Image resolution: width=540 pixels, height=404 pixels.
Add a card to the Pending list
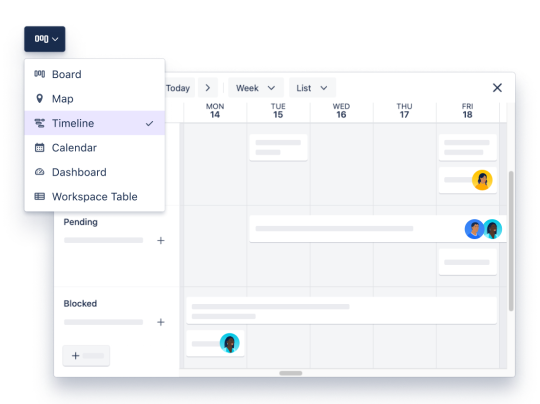tap(160, 240)
